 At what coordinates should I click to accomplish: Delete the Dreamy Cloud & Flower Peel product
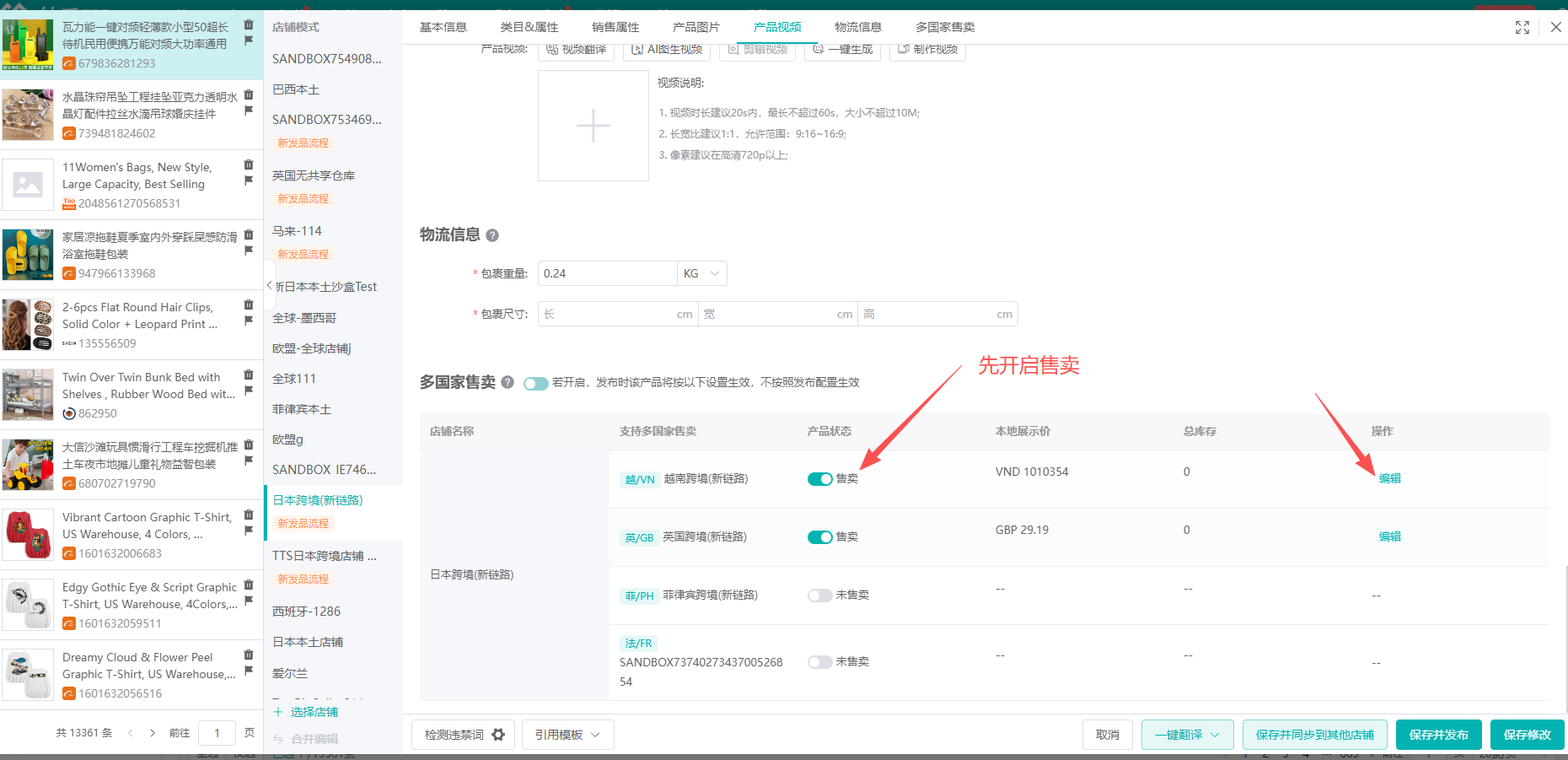(x=249, y=655)
